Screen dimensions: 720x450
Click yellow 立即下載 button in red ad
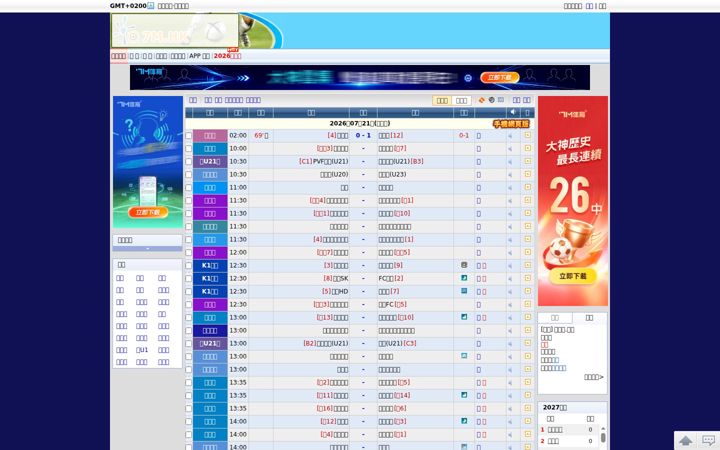[573, 276]
